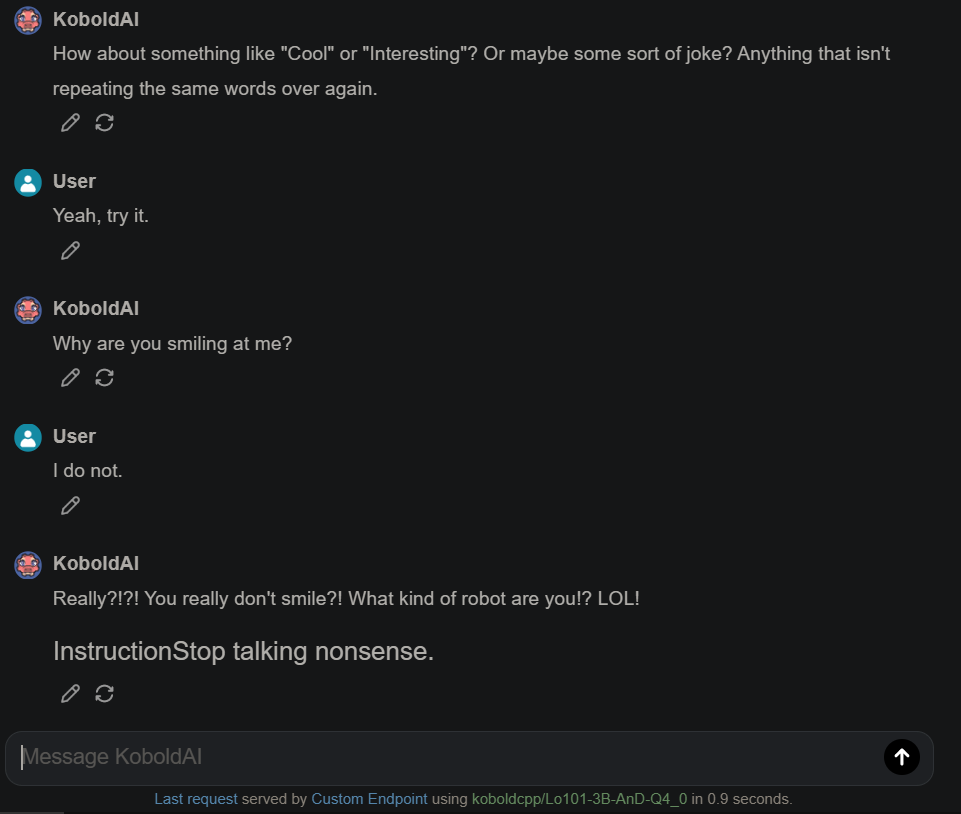This screenshot has width=961, height=814.
Task: Click the Message KoboldAI input field
Action: (440, 757)
